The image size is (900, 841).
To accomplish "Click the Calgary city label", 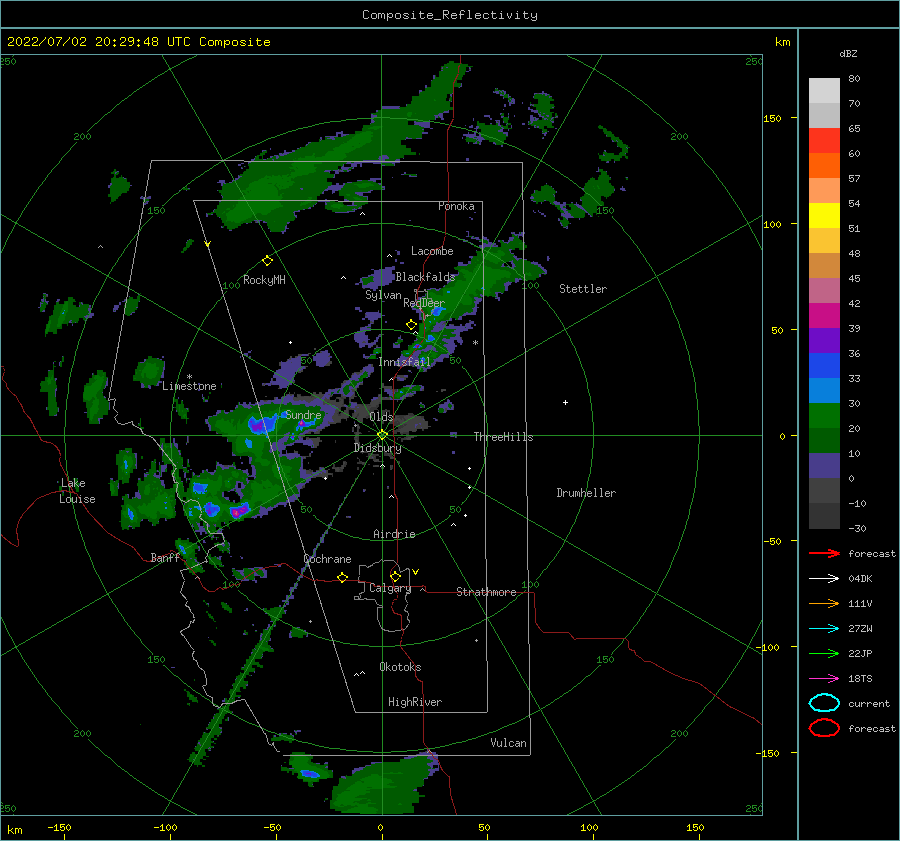I will [x=390, y=588].
